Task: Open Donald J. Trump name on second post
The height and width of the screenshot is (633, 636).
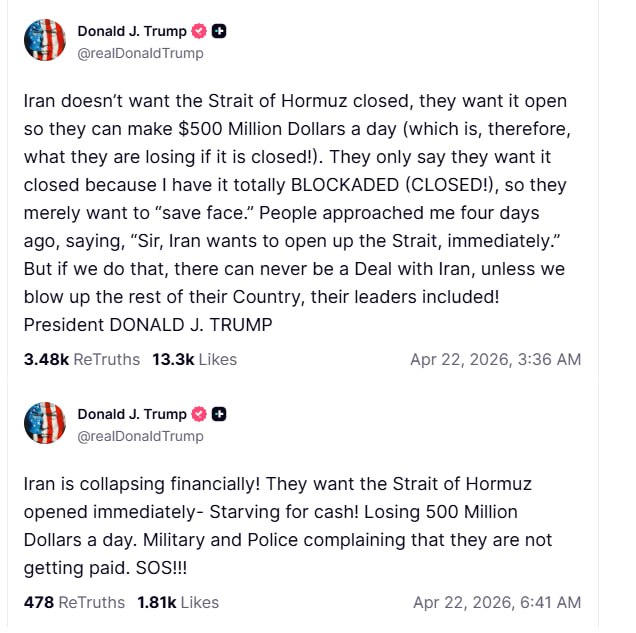Action: (x=131, y=414)
